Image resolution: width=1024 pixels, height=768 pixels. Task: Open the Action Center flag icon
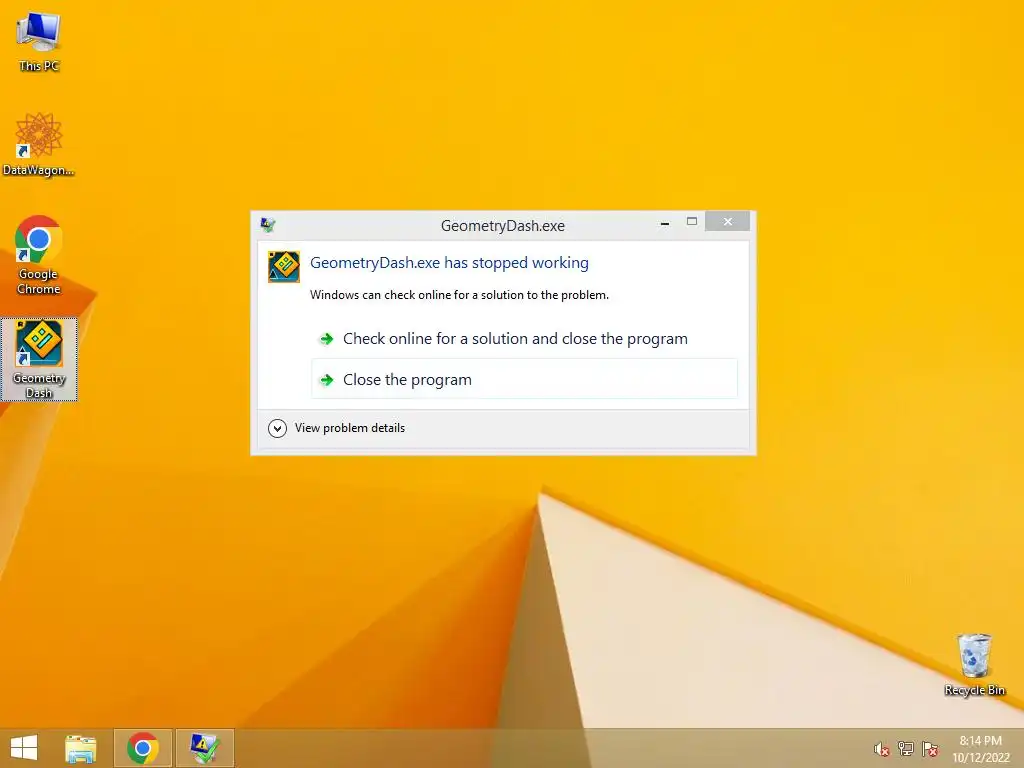pyautogui.click(x=930, y=748)
